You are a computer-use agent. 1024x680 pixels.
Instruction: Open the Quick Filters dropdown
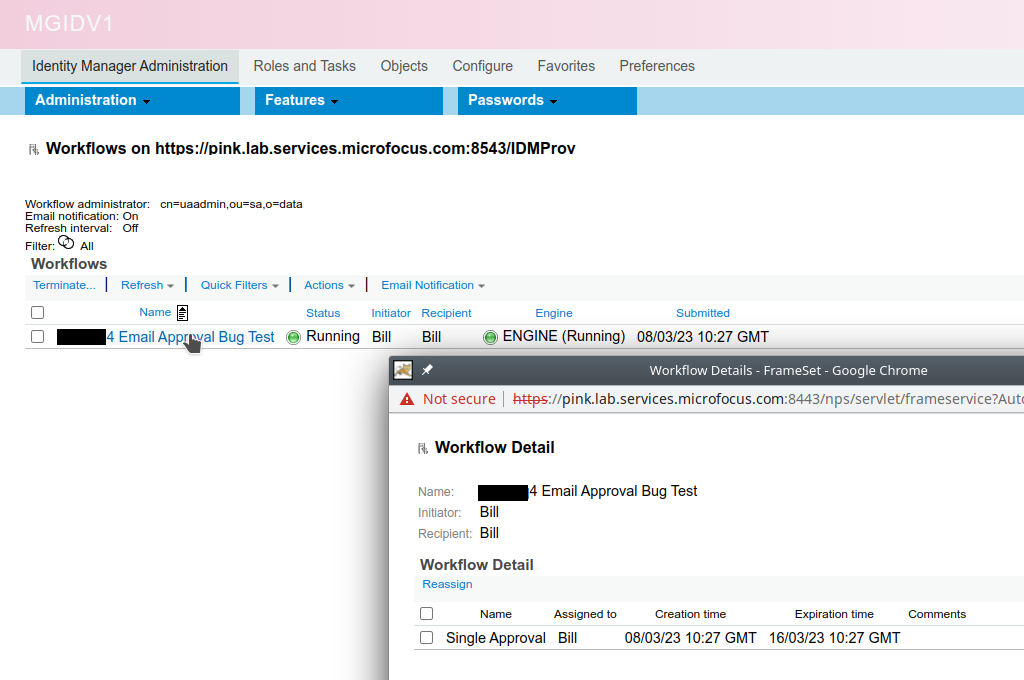click(238, 285)
